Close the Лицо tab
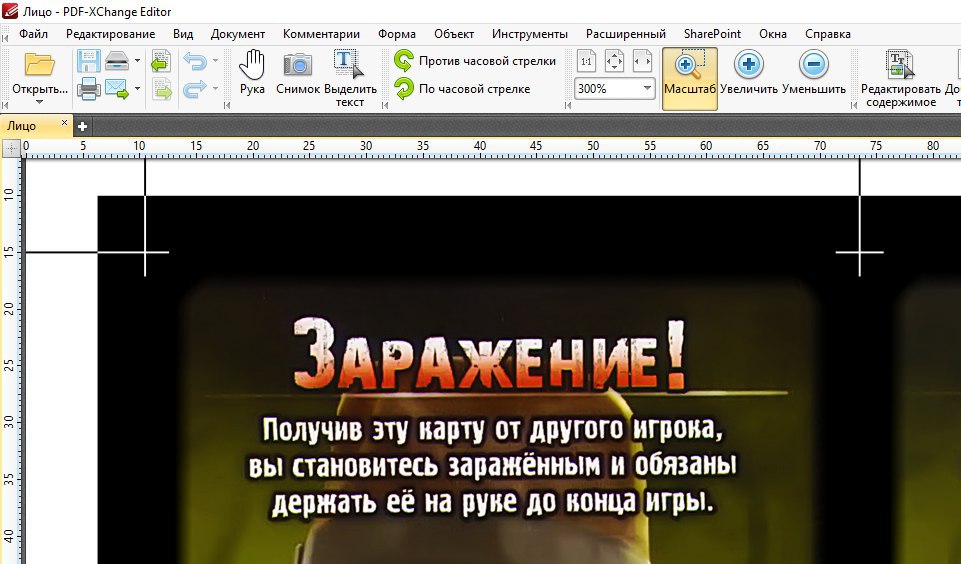961x564 pixels. click(x=64, y=123)
